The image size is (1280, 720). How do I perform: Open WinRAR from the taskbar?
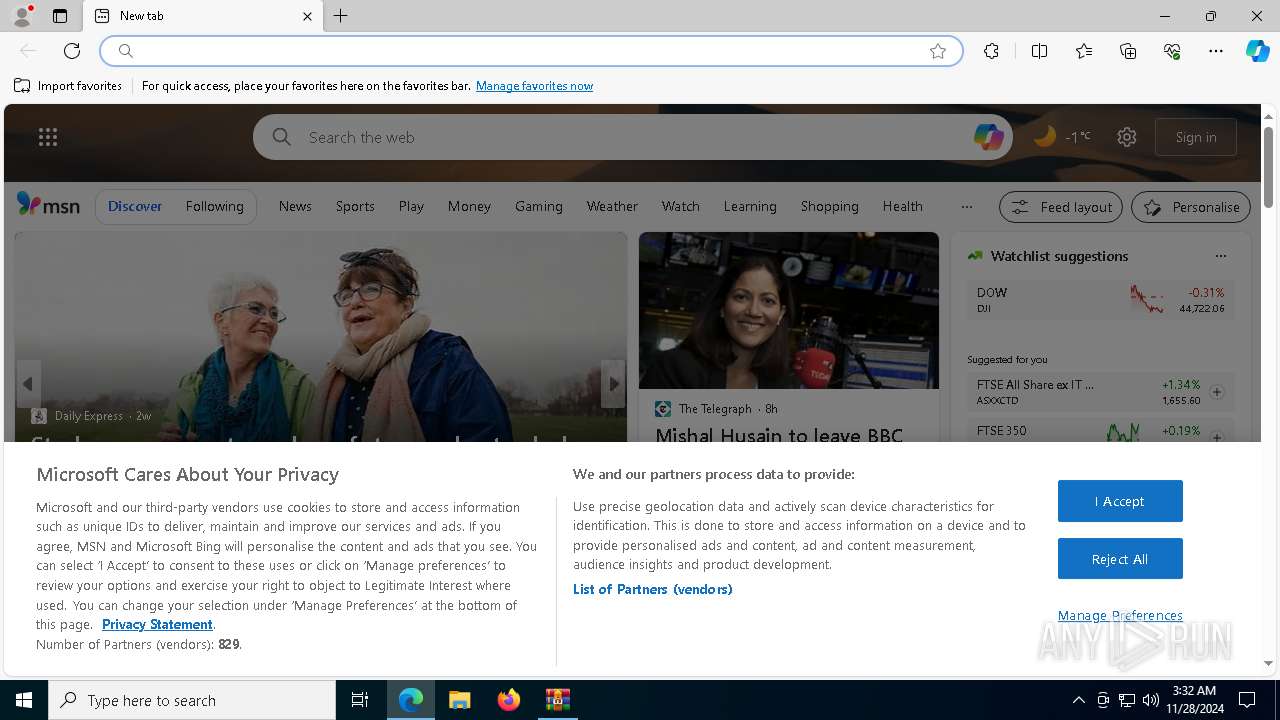[x=557, y=700]
